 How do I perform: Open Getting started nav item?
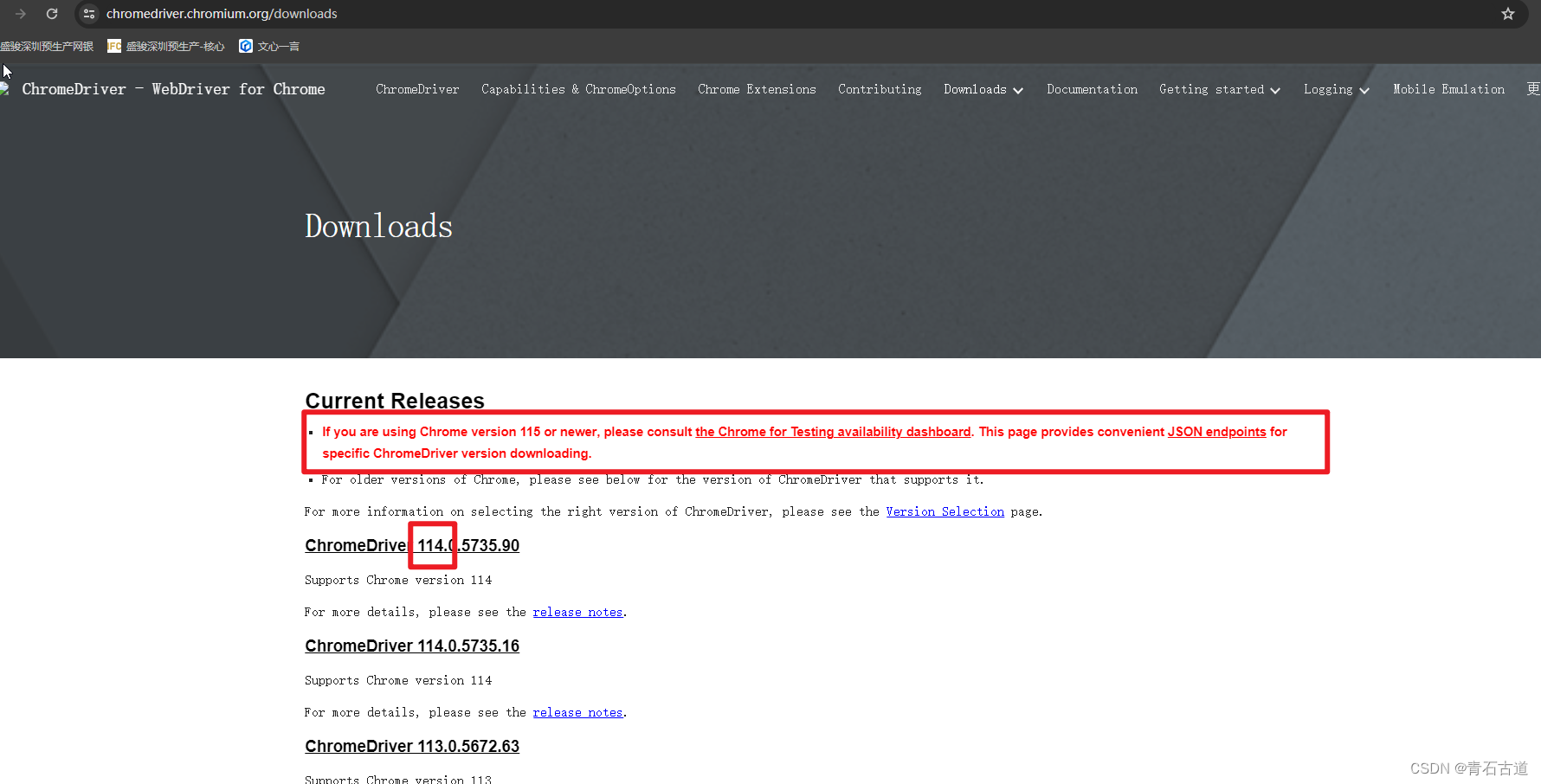(1211, 89)
